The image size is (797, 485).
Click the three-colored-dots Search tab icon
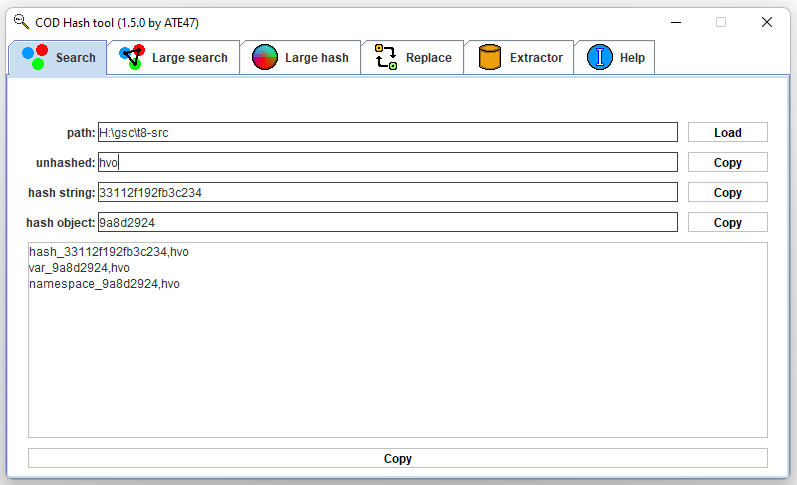tap(35, 57)
